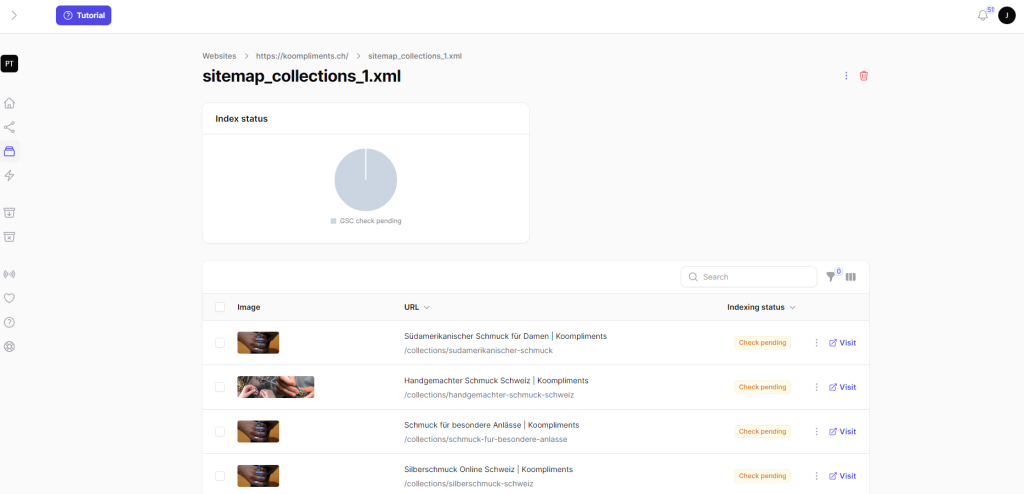Click the help question mark sidebar icon
Image resolution: width=1024 pixels, height=494 pixels.
coord(10,322)
